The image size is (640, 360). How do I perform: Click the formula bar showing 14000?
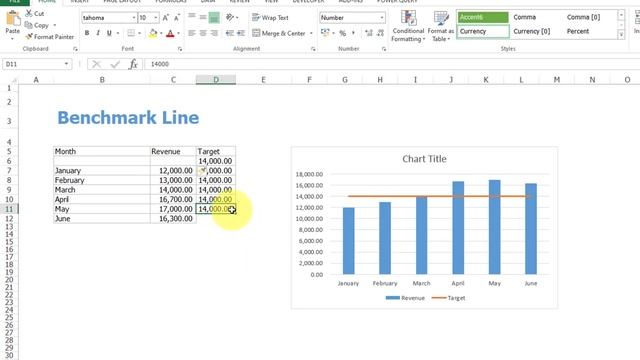392,64
